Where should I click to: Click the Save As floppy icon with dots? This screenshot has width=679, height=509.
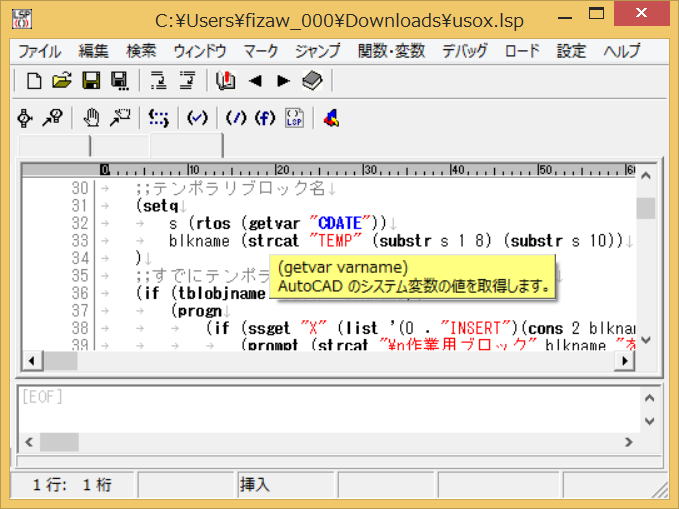click(120, 81)
